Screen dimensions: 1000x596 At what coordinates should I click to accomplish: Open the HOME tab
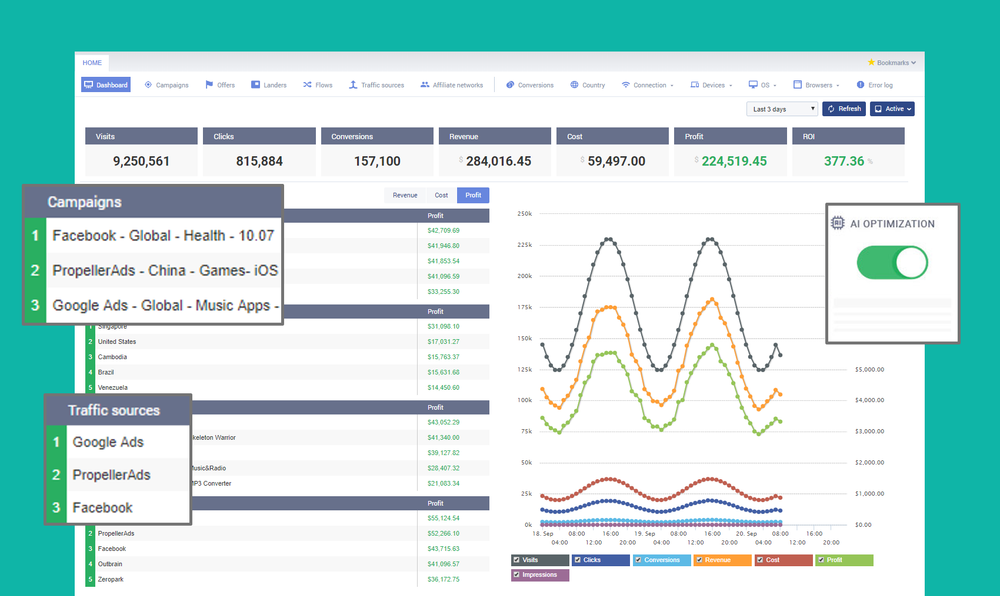(92, 62)
